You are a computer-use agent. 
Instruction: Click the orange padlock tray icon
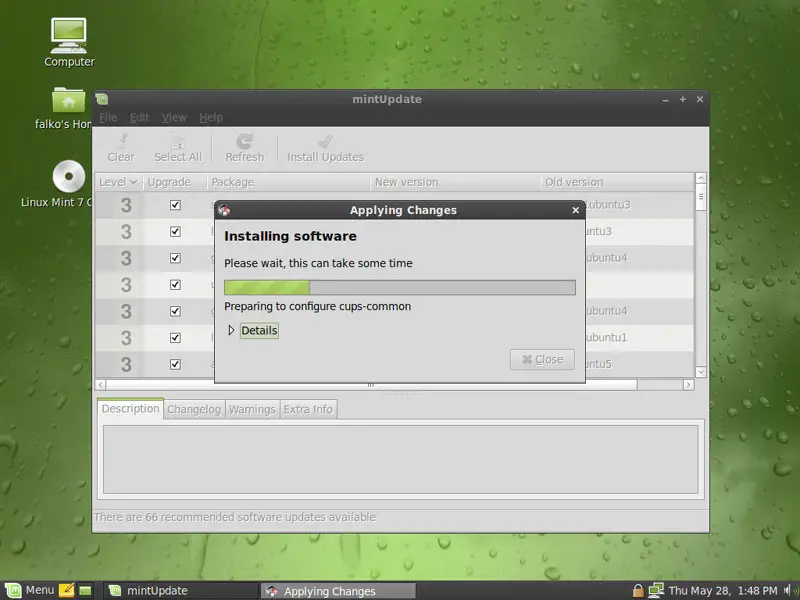638,591
